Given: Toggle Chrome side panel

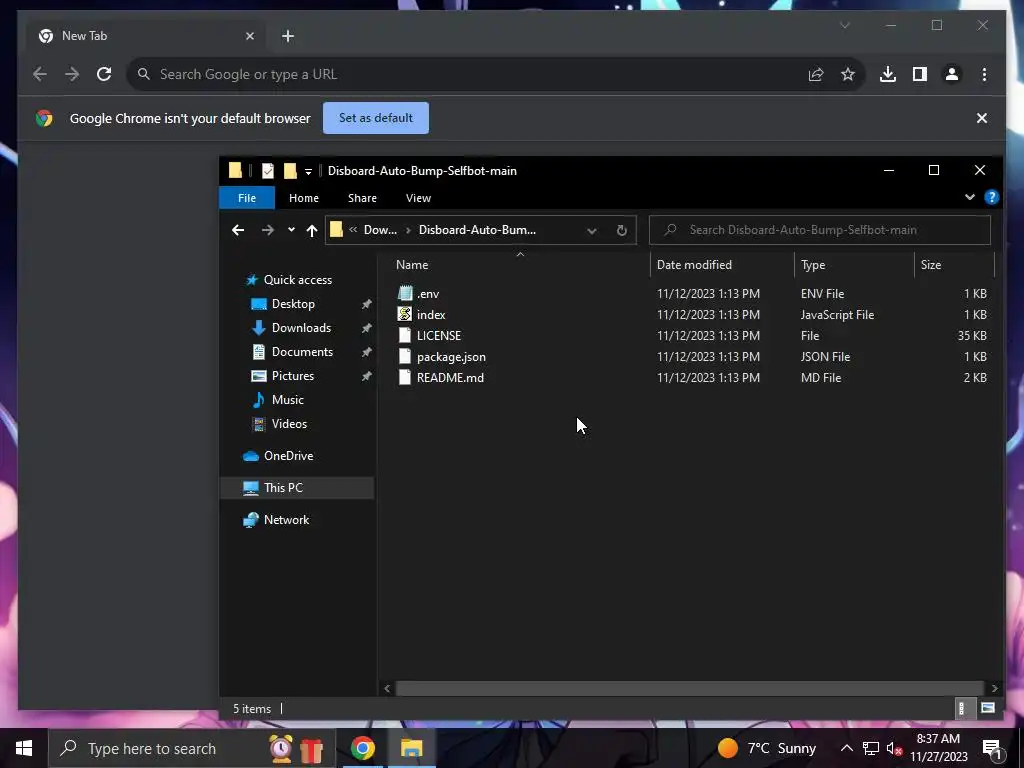Looking at the screenshot, I should pyautogui.click(x=920, y=74).
